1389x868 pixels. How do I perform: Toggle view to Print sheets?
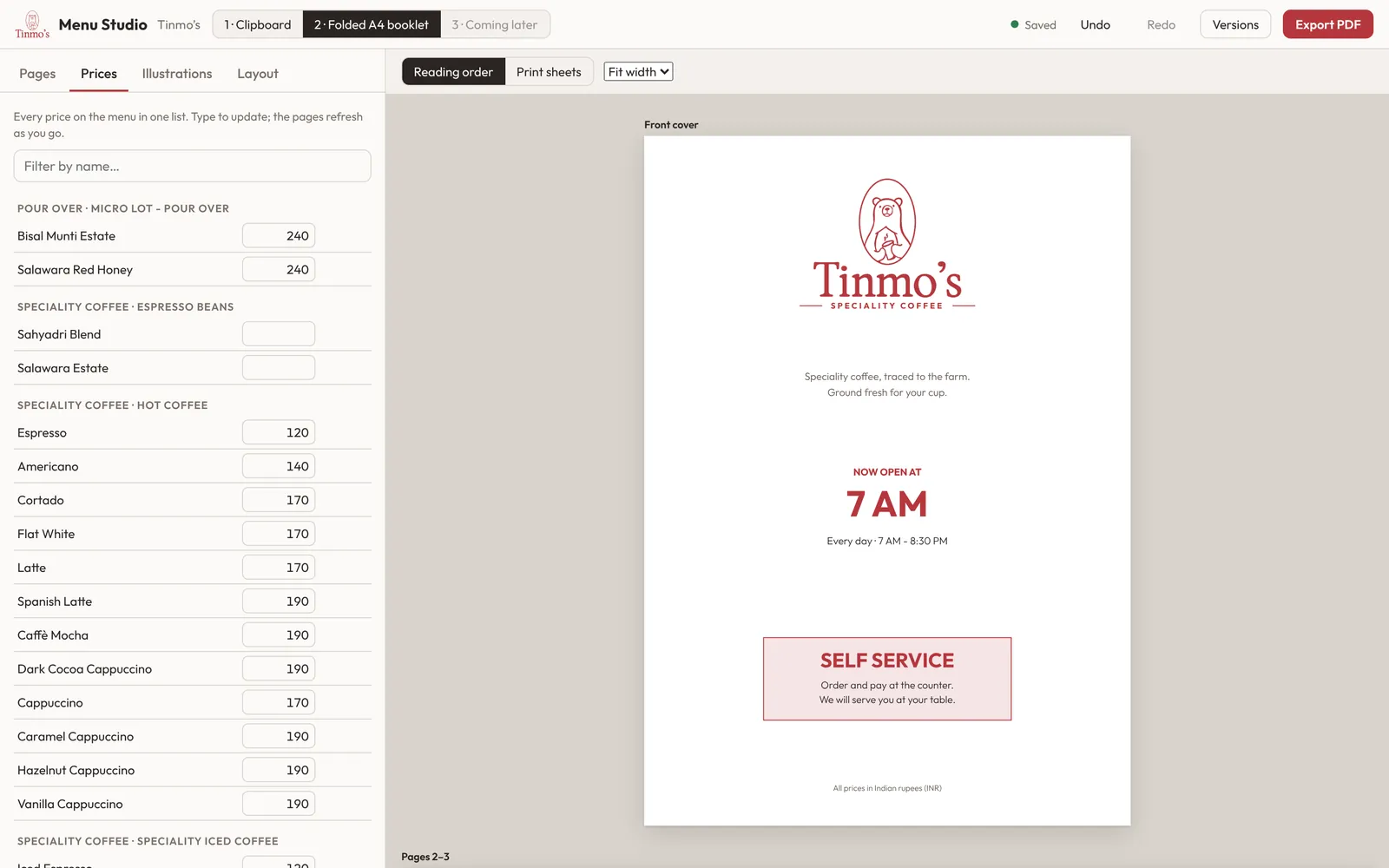pyautogui.click(x=549, y=72)
